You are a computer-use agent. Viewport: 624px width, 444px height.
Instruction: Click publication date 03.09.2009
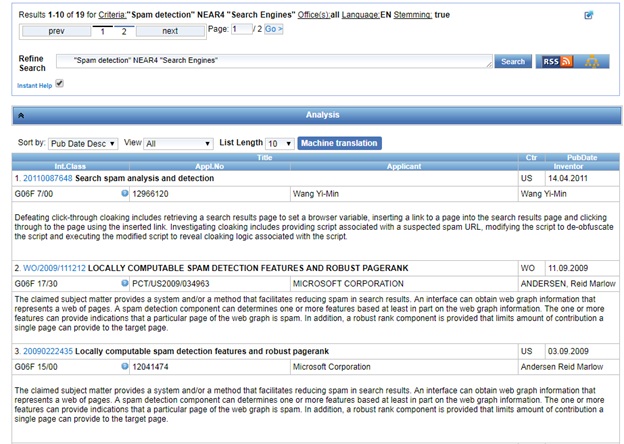(x=568, y=351)
